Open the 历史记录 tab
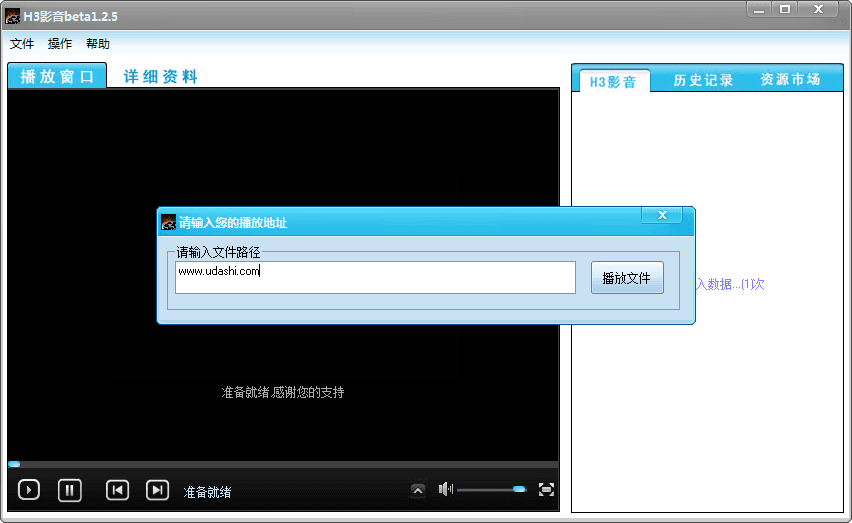 pyautogui.click(x=703, y=81)
